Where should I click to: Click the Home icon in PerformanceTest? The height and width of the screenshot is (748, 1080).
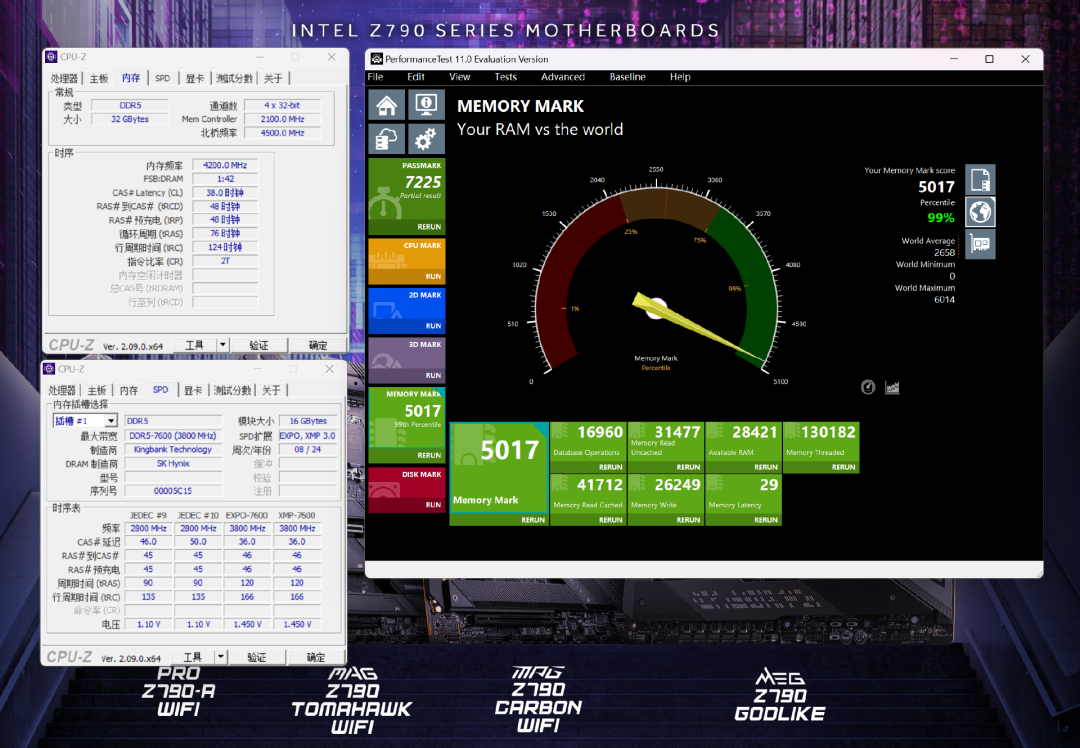tap(386, 105)
